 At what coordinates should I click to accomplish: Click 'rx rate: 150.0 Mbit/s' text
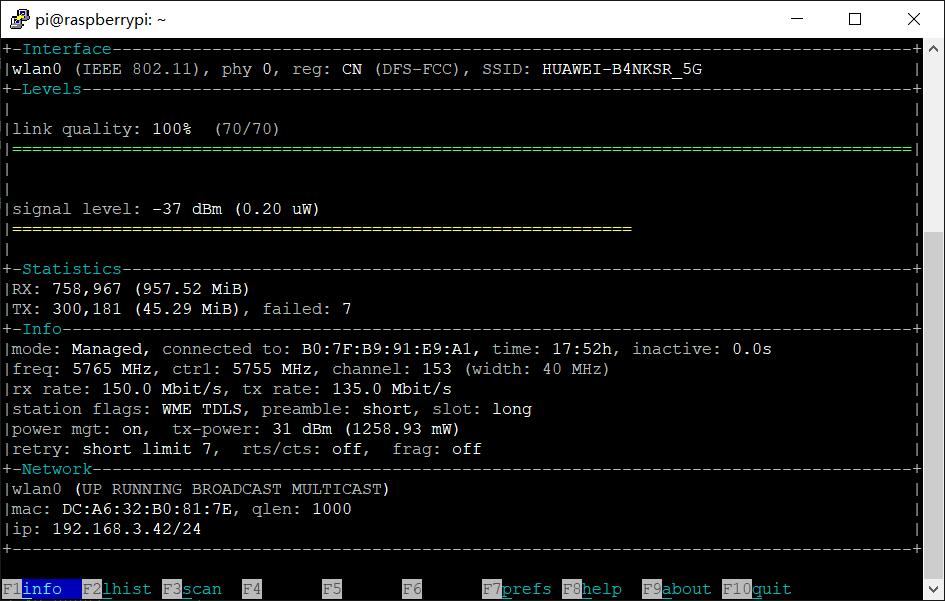117,389
